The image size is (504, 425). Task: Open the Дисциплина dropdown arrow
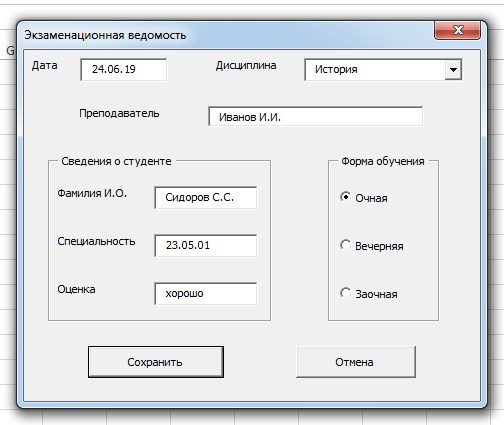tap(453, 70)
